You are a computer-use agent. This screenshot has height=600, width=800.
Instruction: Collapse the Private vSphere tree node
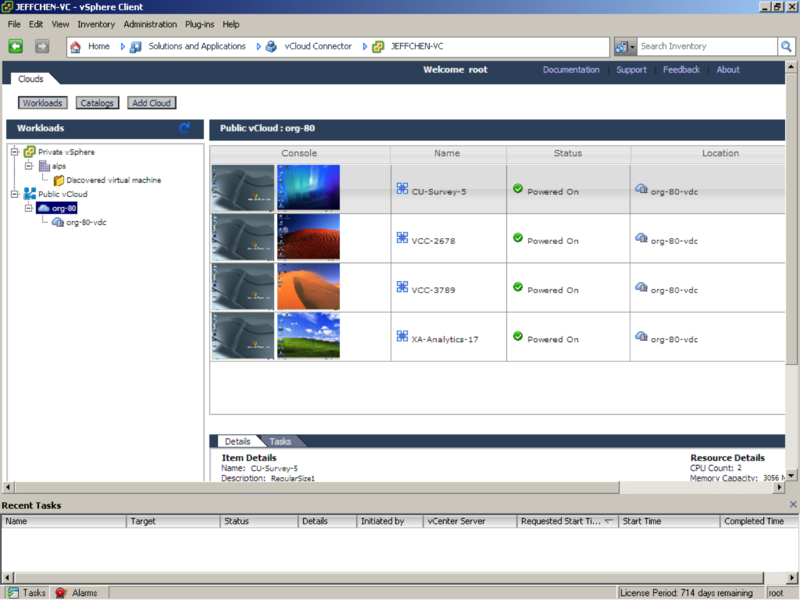pyautogui.click(x=15, y=152)
